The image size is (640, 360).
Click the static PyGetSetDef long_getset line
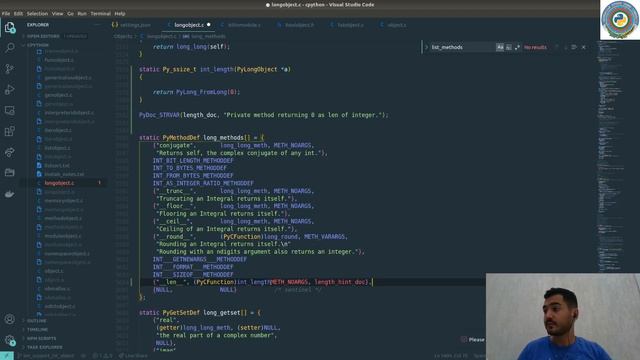[x=200, y=313]
